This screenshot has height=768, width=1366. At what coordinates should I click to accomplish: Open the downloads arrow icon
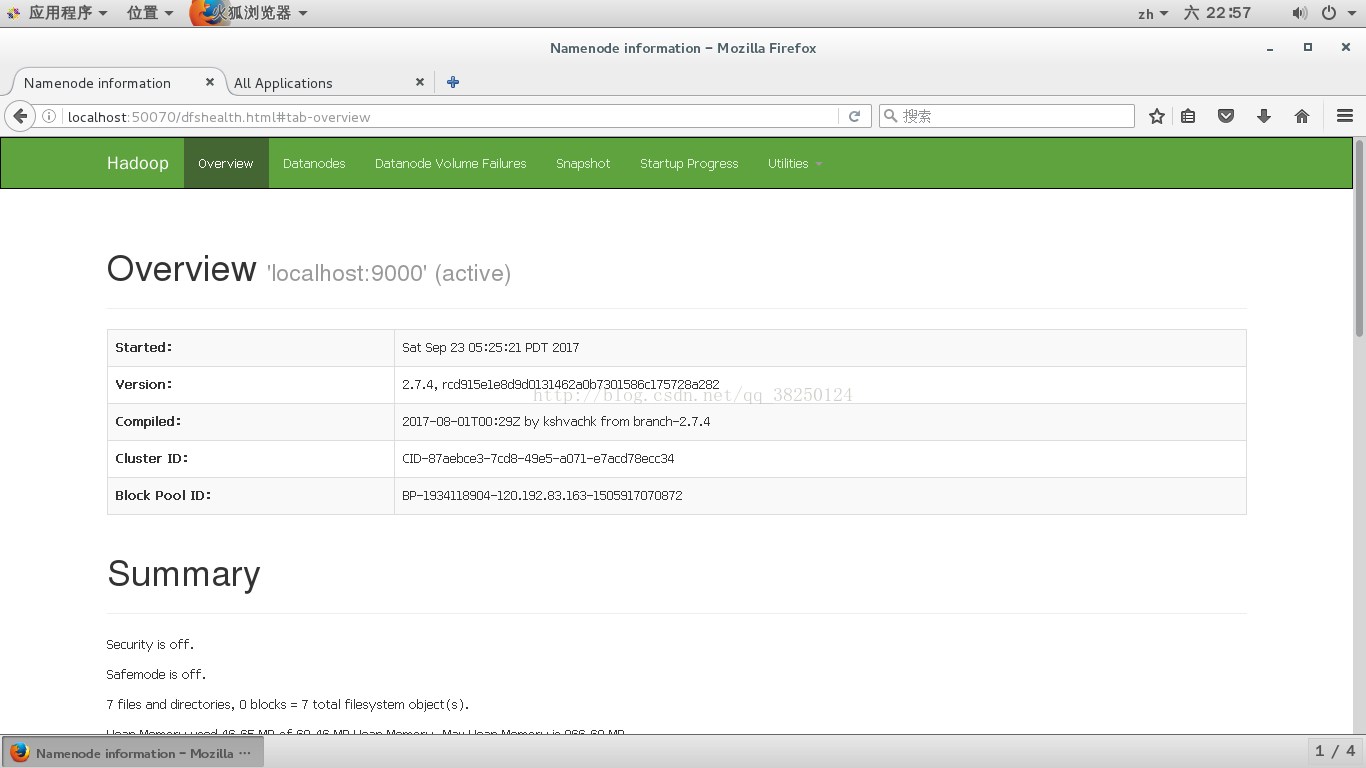(x=1264, y=117)
